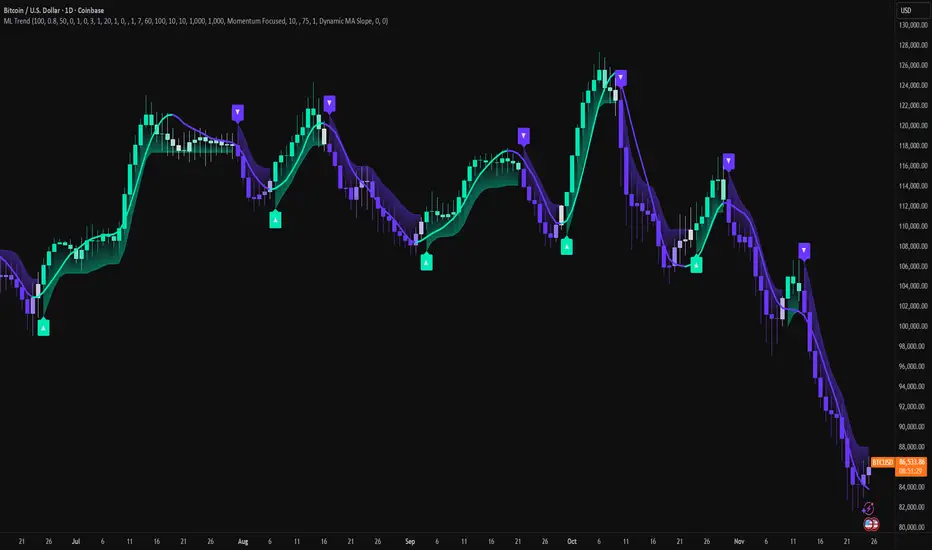Click the green buy arrow in early August

tap(275, 218)
